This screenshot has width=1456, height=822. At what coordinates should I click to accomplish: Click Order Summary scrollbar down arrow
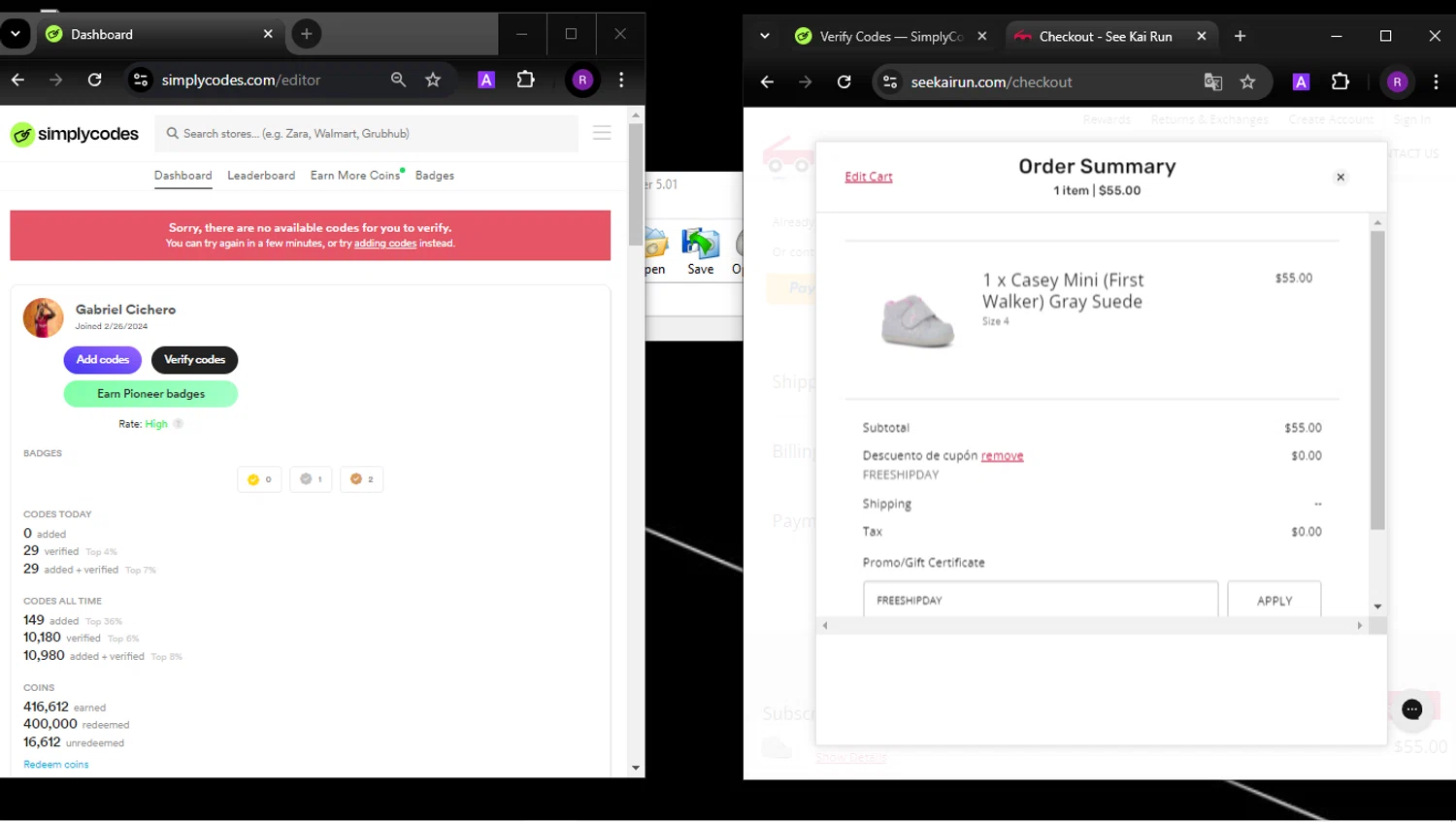point(1377,607)
